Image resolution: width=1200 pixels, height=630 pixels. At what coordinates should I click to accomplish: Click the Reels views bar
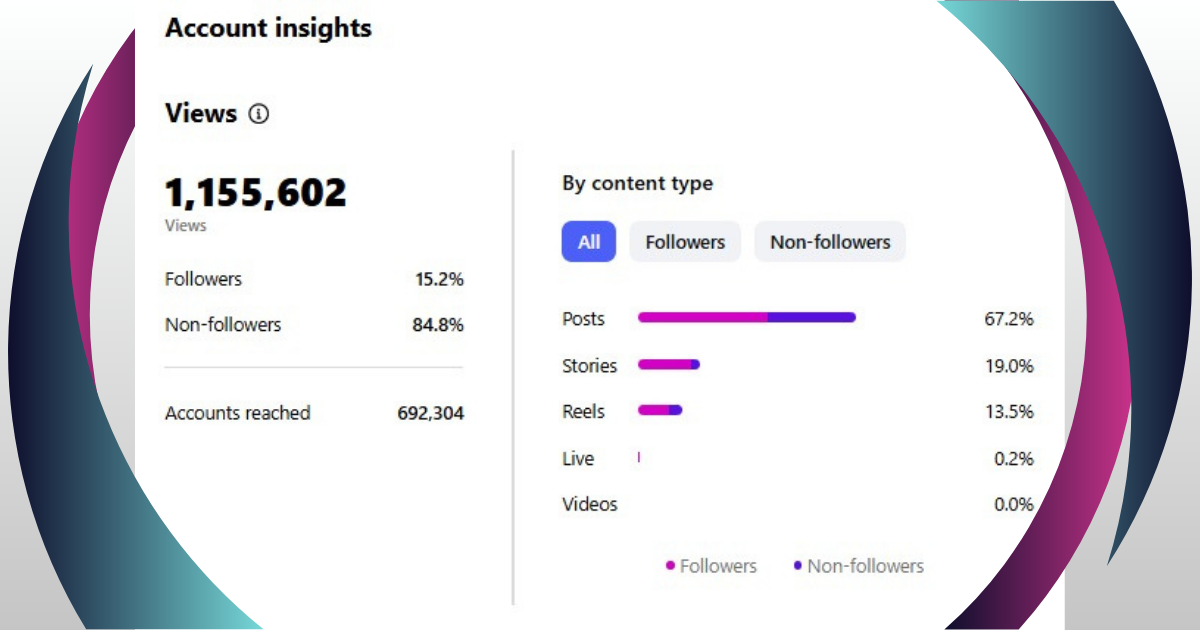point(659,410)
